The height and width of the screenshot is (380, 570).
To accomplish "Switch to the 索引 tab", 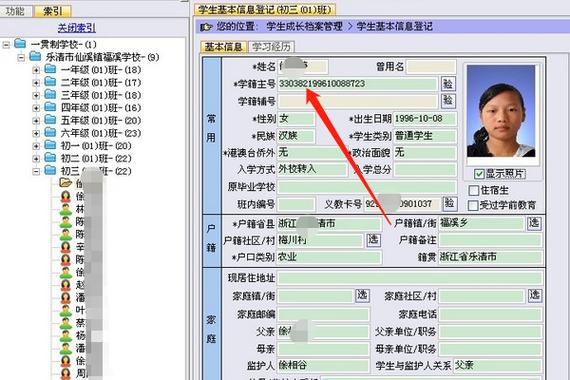I will pyautogui.click(x=53, y=11).
